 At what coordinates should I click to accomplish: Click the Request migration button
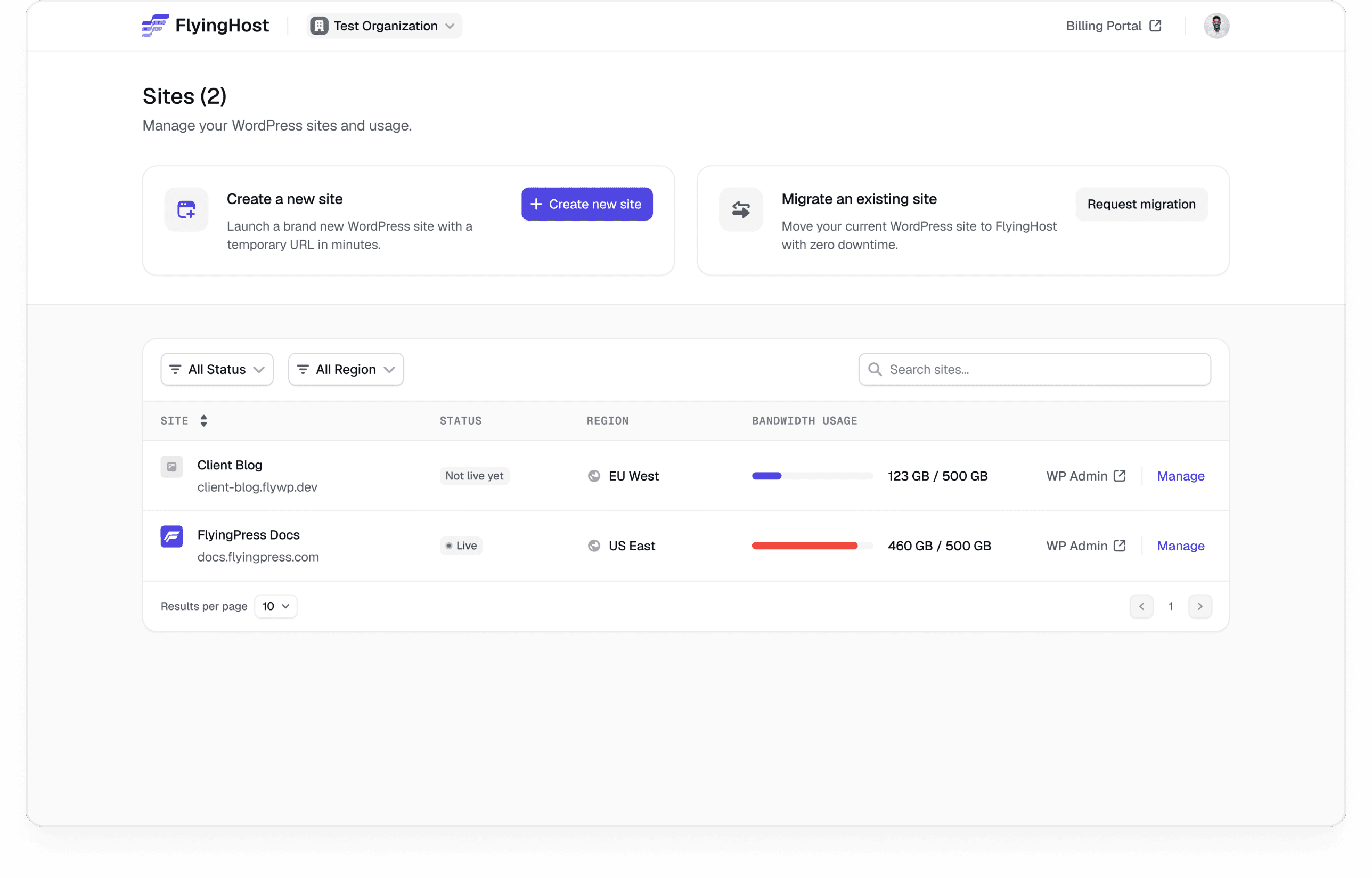pyautogui.click(x=1141, y=204)
